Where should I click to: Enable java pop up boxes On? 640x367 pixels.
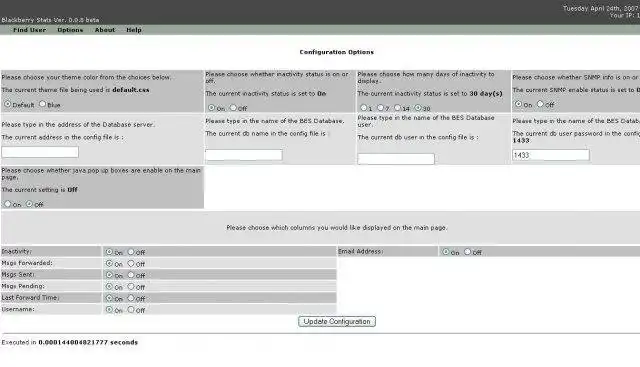8,204
